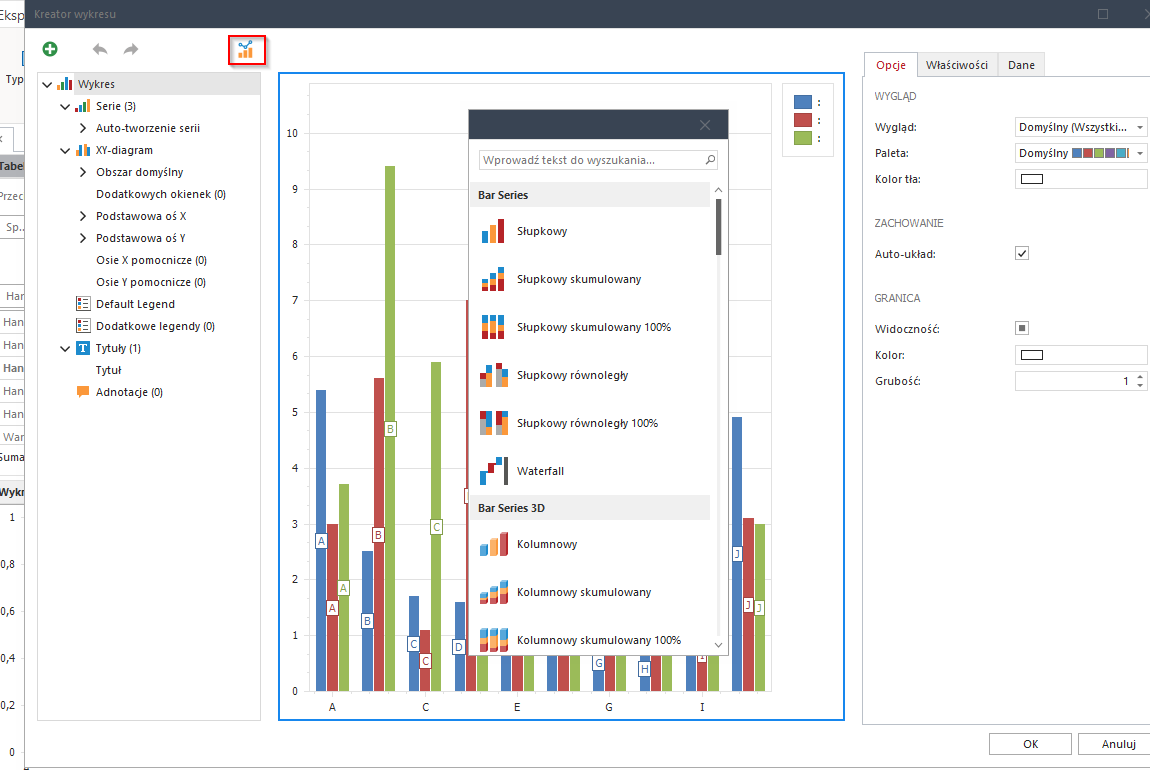This screenshot has height=770, width=1150.
Task: Select Dodatkowych okienek (0) item
Action: (x=161, y=194)
